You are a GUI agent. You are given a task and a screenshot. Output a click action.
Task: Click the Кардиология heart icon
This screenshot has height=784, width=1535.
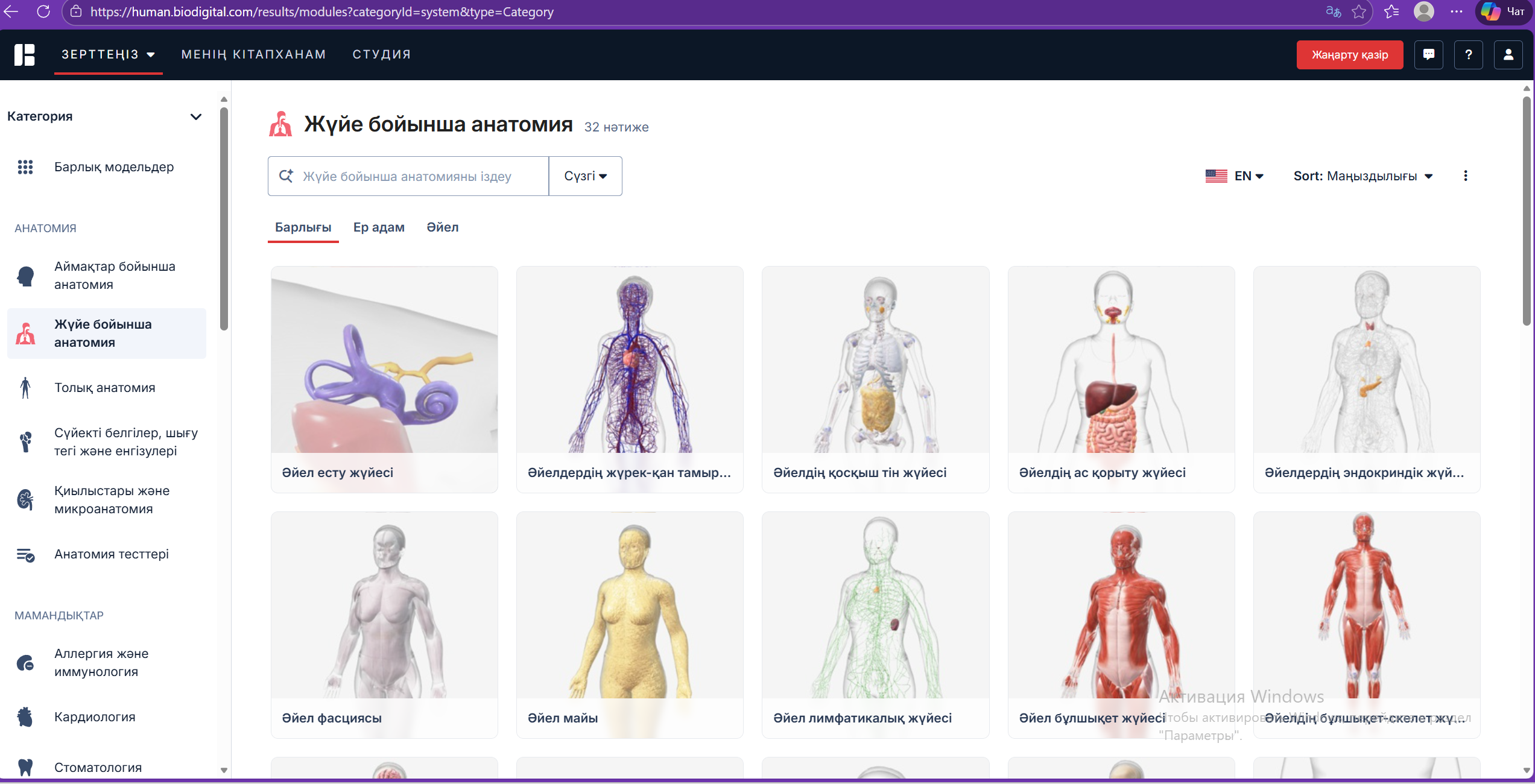pos(25,717)
